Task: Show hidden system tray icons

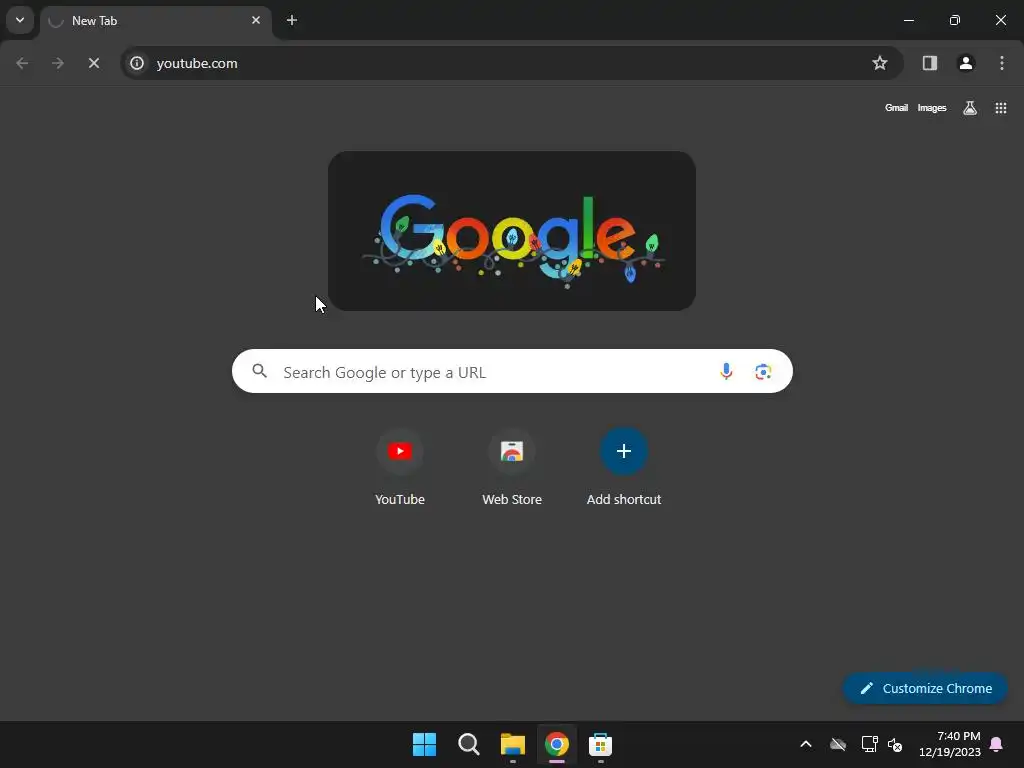Action: 806,744
